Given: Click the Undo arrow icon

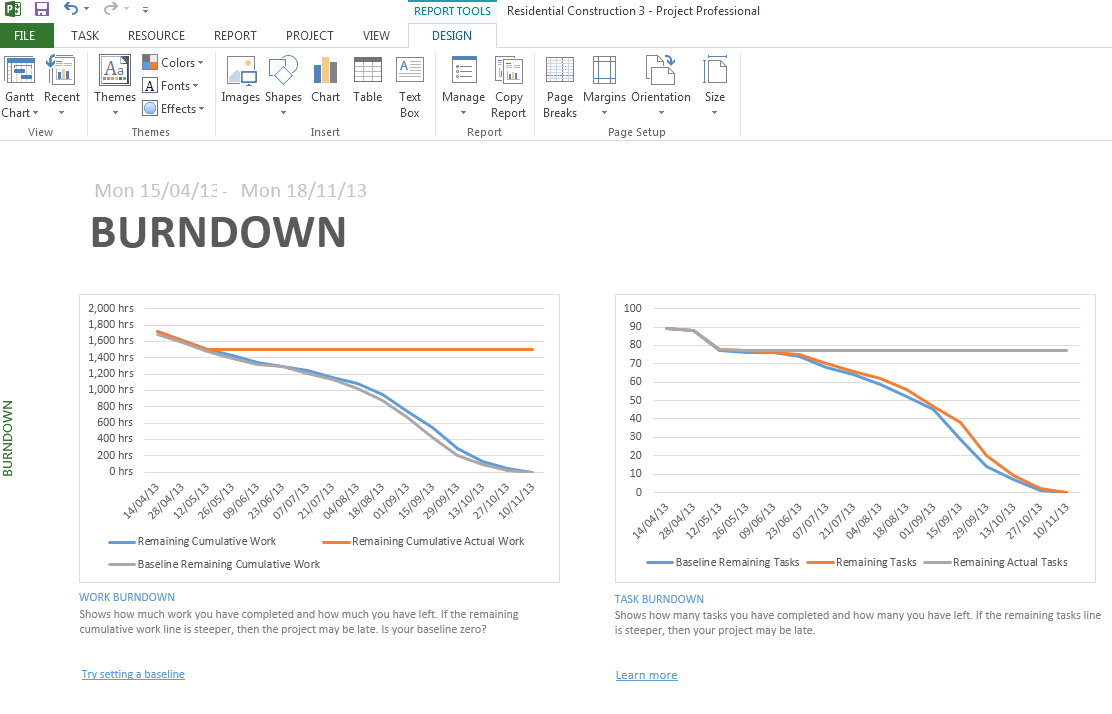Looking at the screenshot, I should [x=70, y=9].
